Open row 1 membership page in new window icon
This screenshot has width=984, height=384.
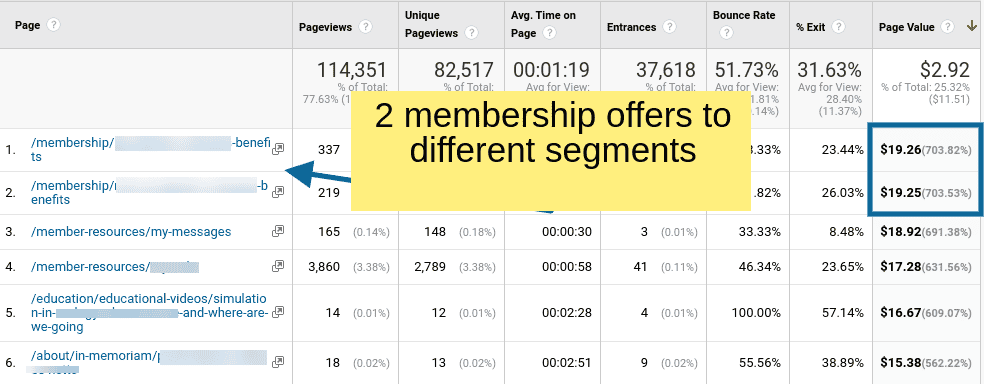(x=277, y=149)
